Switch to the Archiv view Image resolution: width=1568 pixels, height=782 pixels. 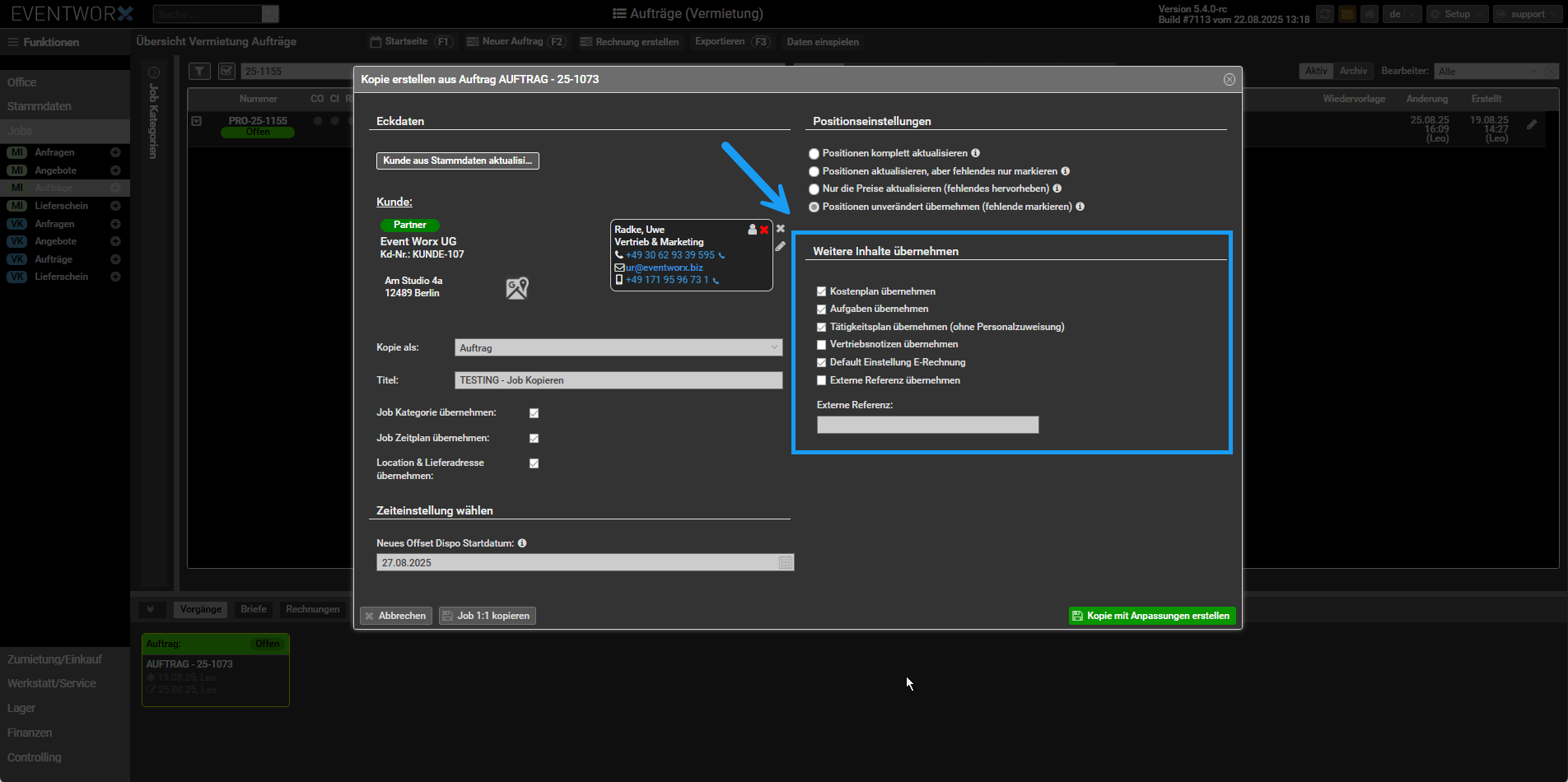point(1353,71)
